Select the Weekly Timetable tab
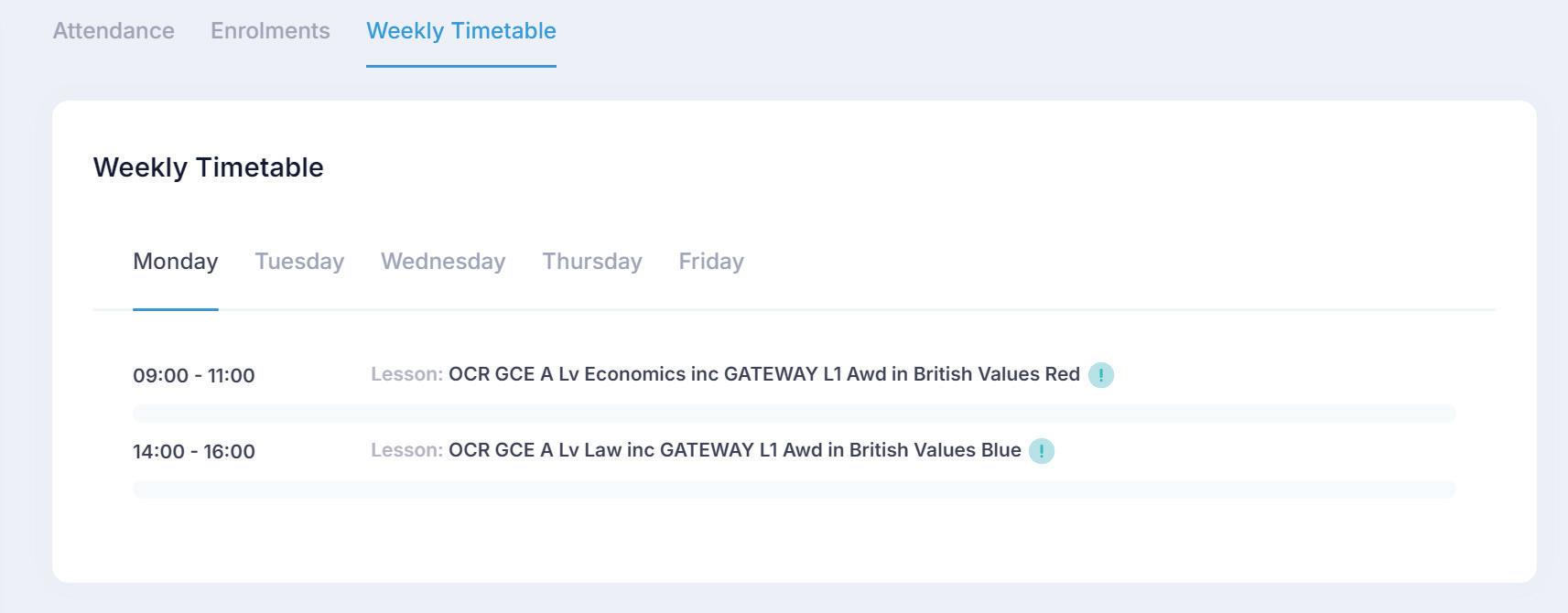This screenshot has width=1568, height=613. coord(460,31)
